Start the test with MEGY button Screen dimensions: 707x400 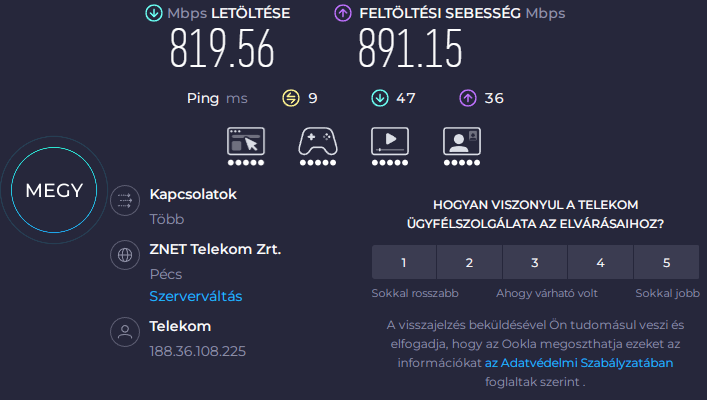coord(54,190)
